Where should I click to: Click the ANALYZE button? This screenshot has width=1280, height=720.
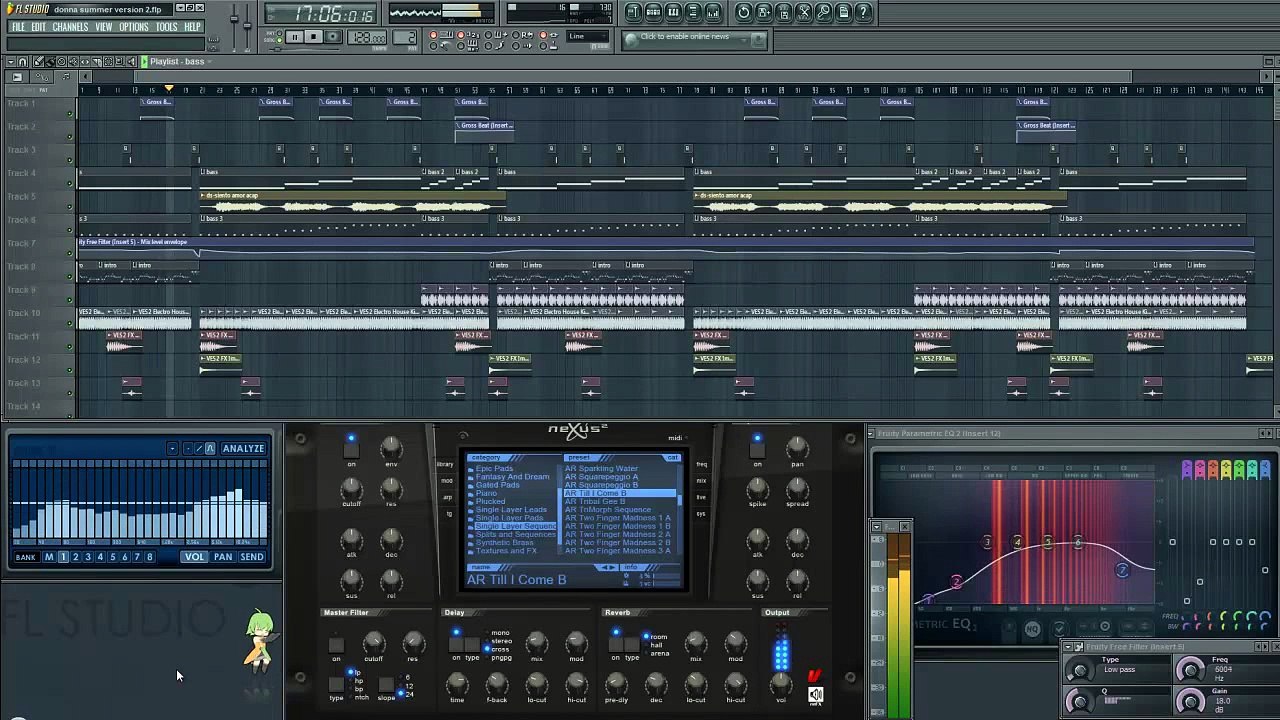click(243, 449)
